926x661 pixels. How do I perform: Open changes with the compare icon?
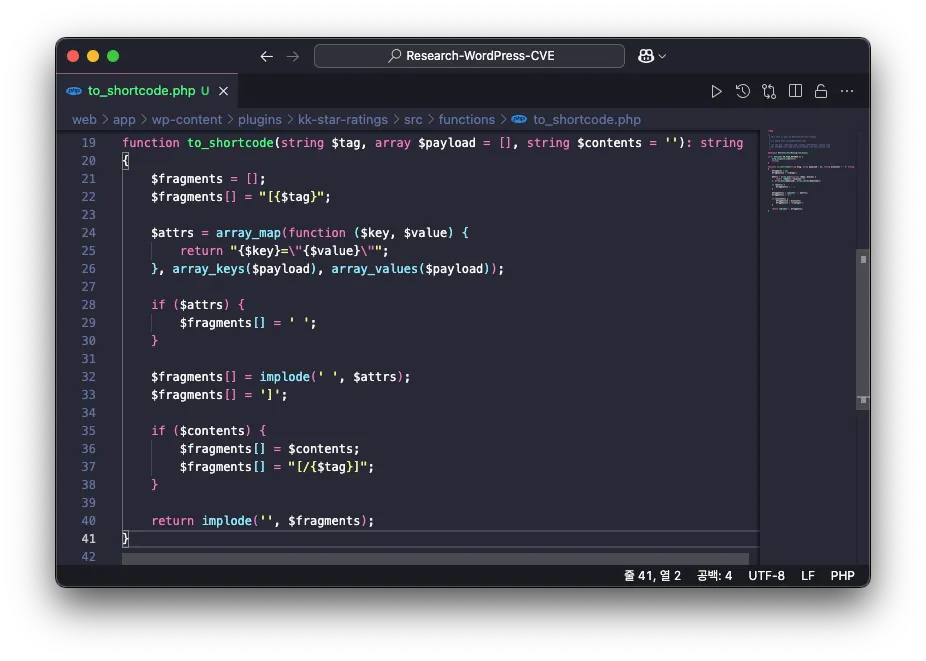pyautogui.click(x=769, y=91)
